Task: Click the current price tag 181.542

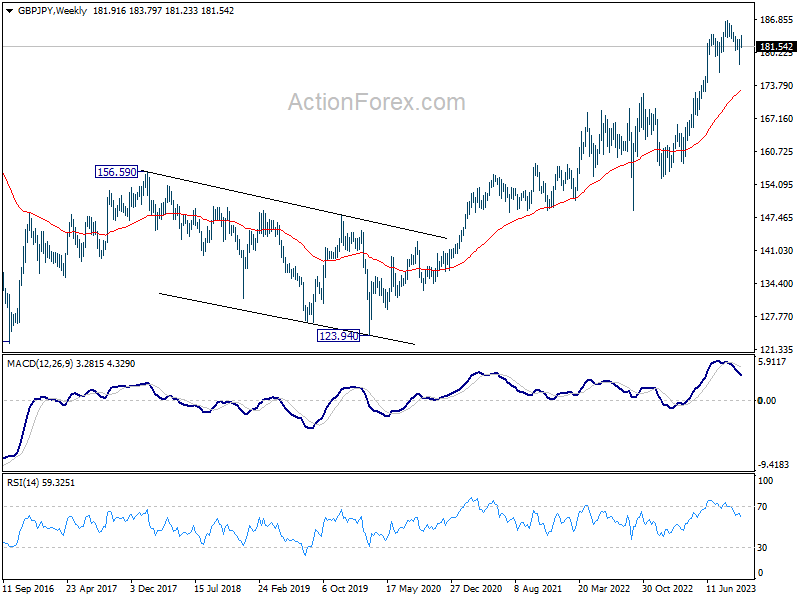Action: coord(776,47)
